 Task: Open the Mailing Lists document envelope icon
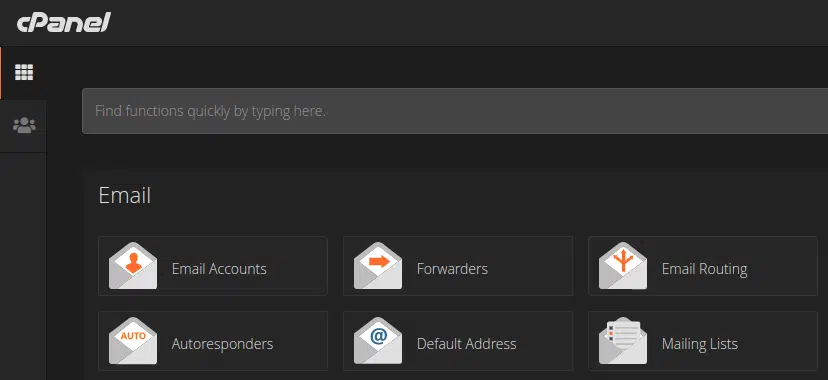coord(623,340)
